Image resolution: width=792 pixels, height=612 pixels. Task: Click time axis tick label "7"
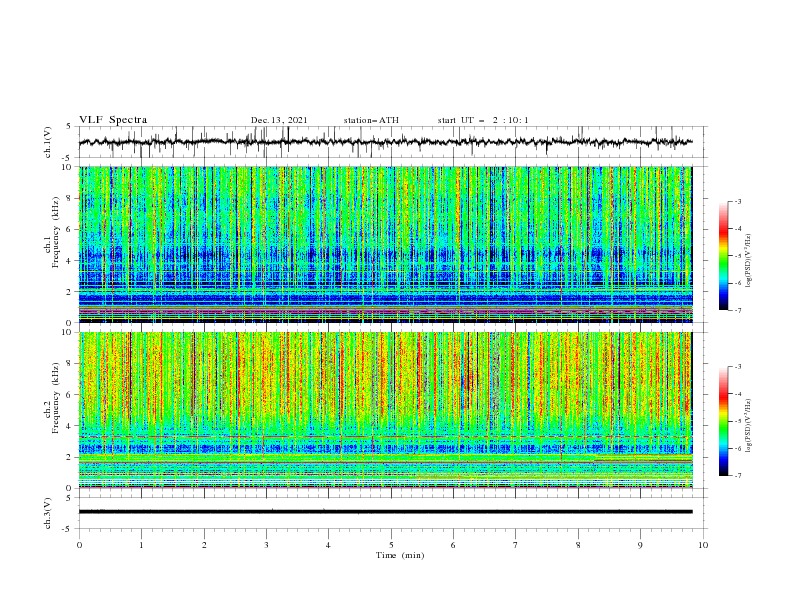pos(516,545)
